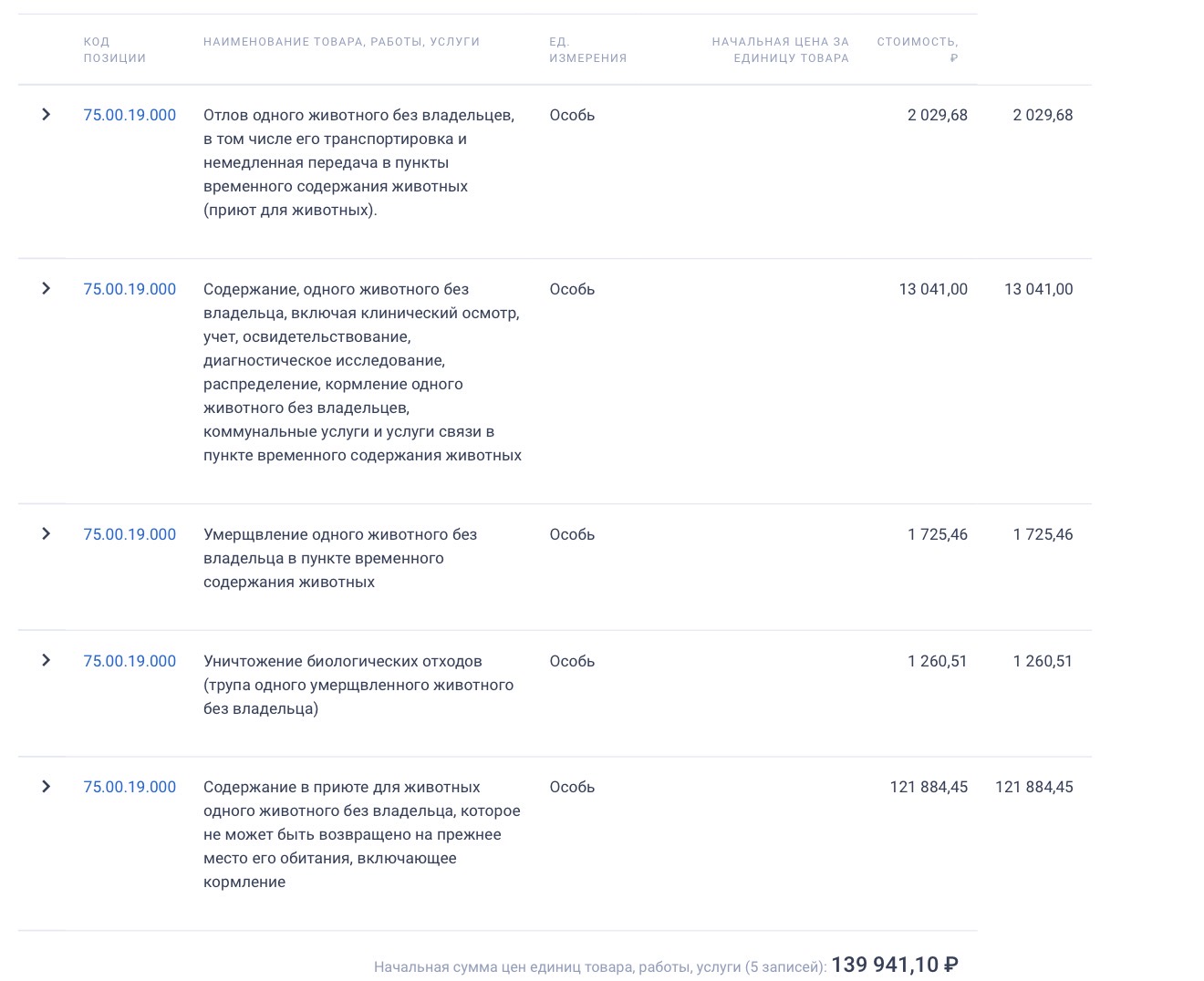Open code link for the 121 884,45 row
1204x981 pixels.
[130, 787]
